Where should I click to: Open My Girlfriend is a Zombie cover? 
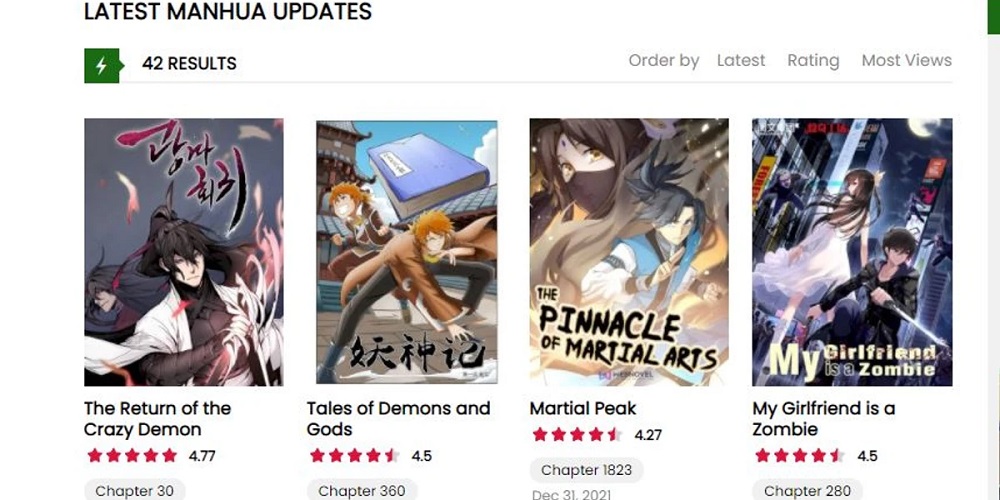[x=852, y=252]
